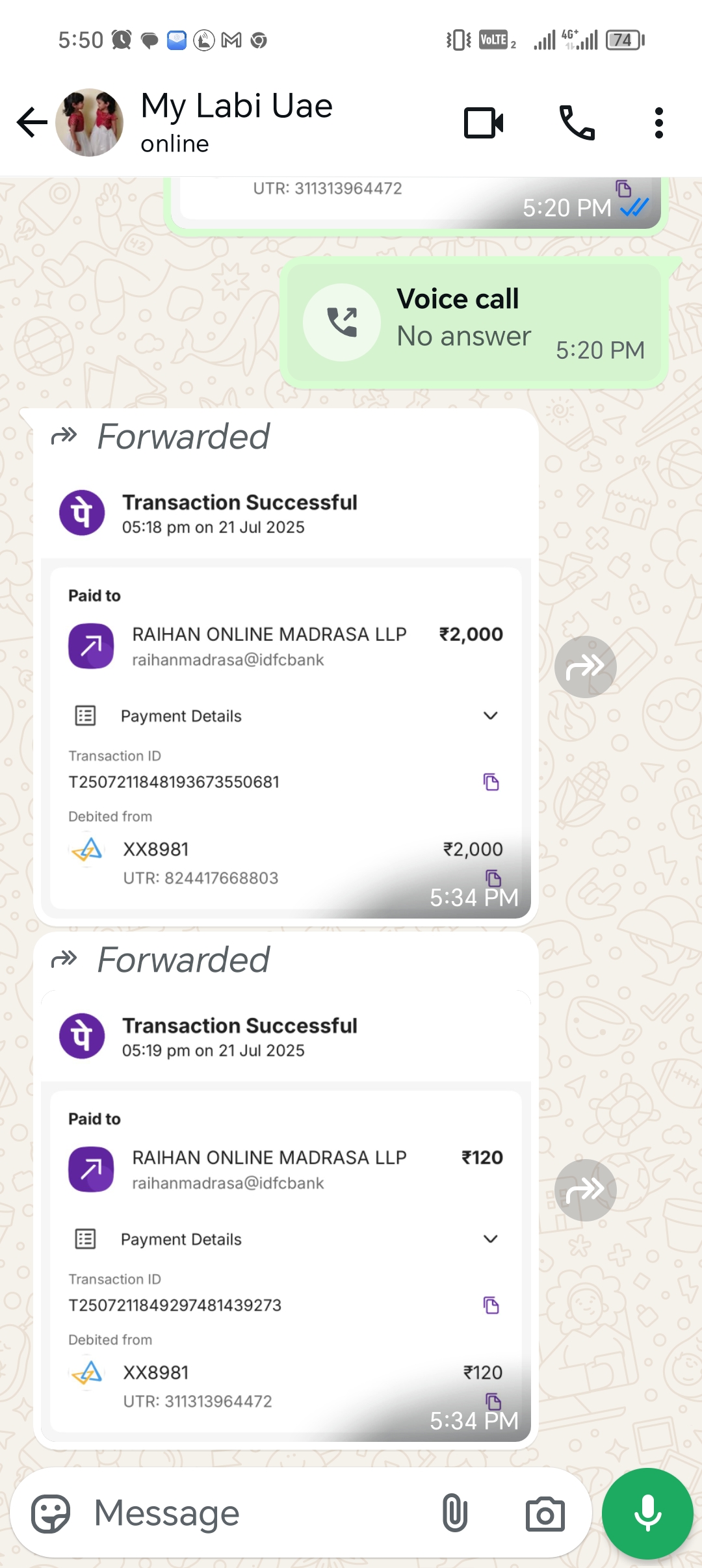
Task: Forward the ₹2,000 transaction message
Action: tap(585, 666)
